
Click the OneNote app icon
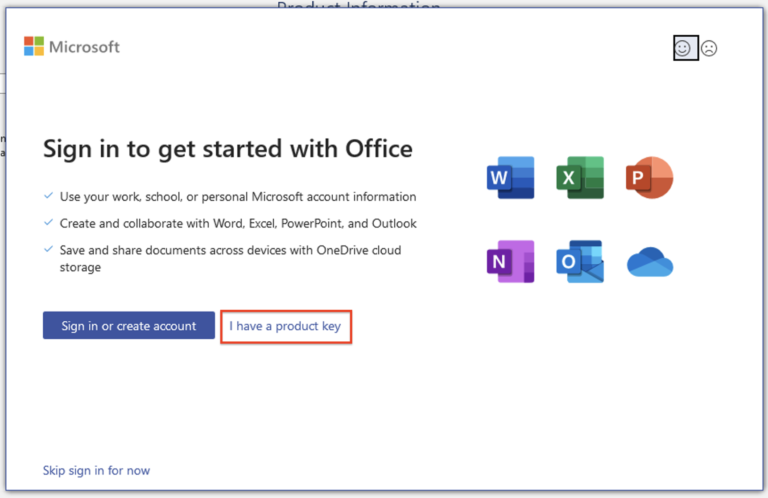(510, 261)
